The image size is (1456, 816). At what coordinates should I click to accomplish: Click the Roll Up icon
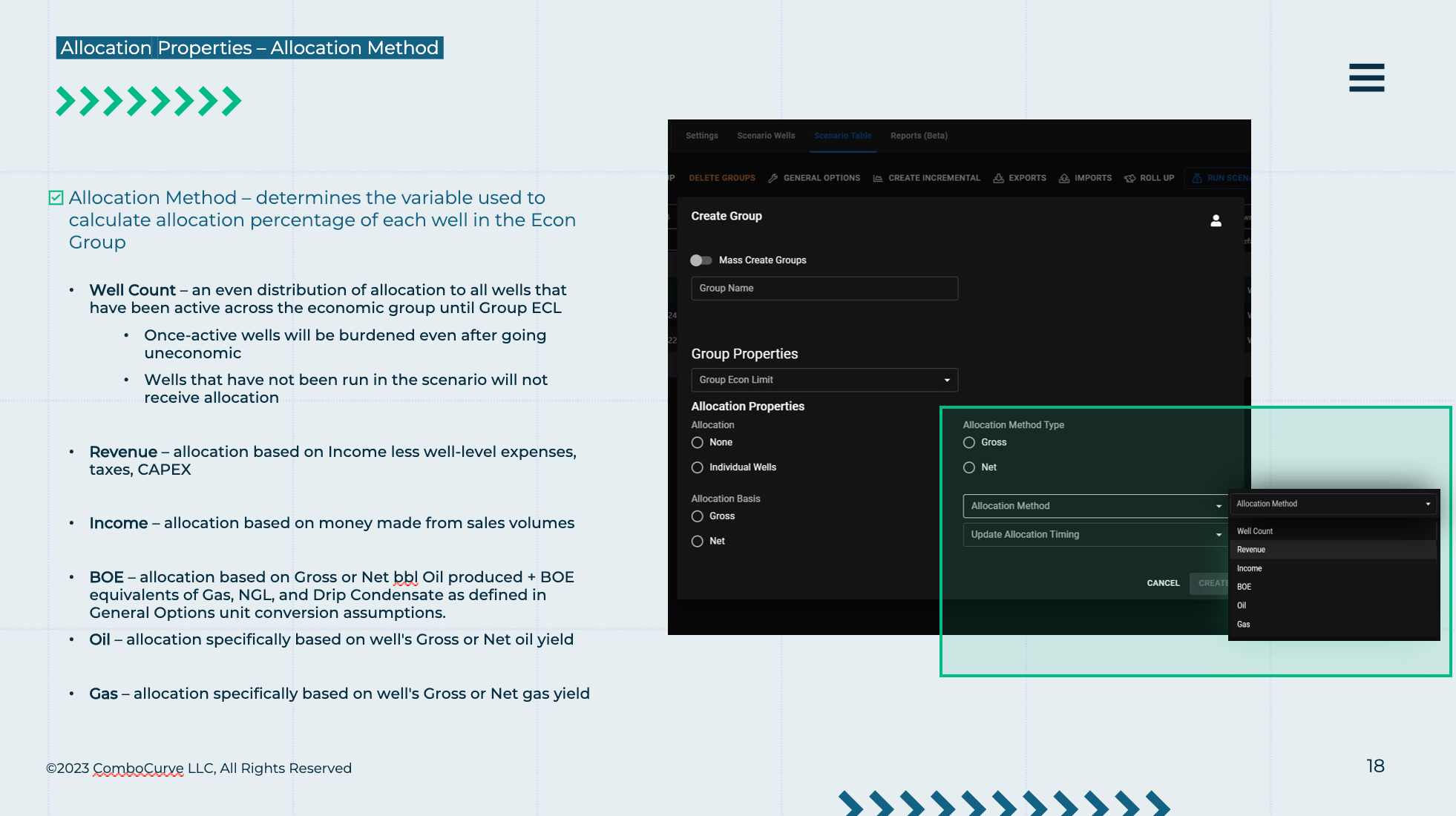tap(1129, 178)
